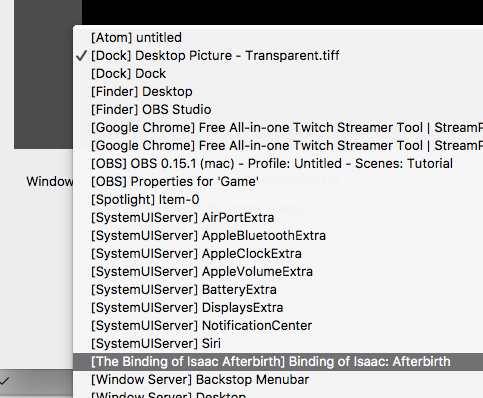Select the [Atom] untitled window entry
The width and height of the screenshot is (483, 398).
[x=278, y=37]
